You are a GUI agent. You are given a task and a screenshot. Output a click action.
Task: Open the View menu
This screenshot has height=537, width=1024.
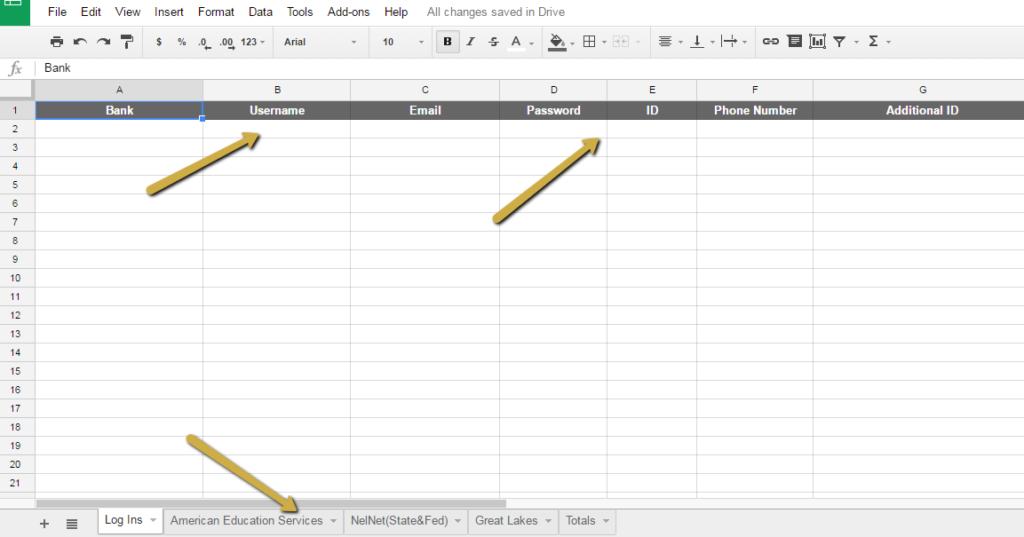click(127, 12)
